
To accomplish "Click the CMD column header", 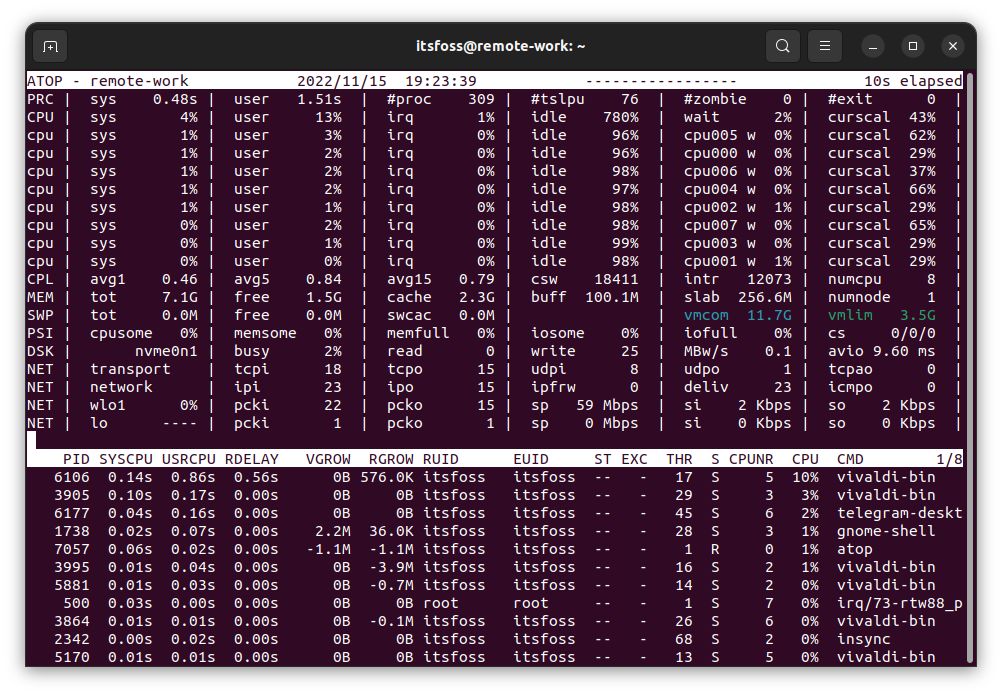I will pos(850,459).
